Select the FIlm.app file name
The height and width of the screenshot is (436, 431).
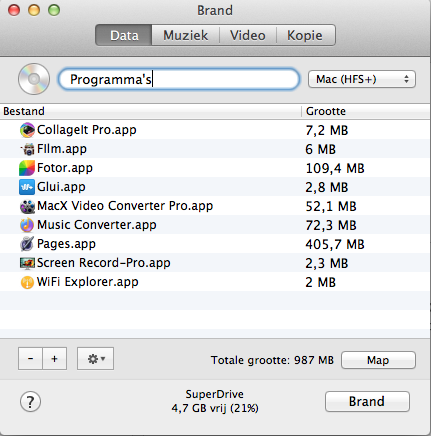tap(62, 149)
